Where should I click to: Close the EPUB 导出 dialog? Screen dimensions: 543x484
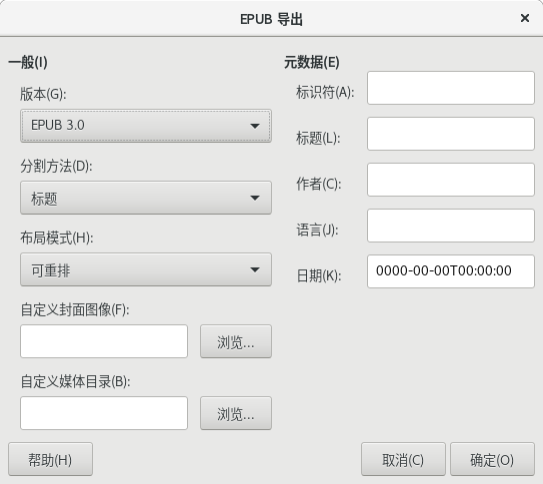[x=525, y=18]
